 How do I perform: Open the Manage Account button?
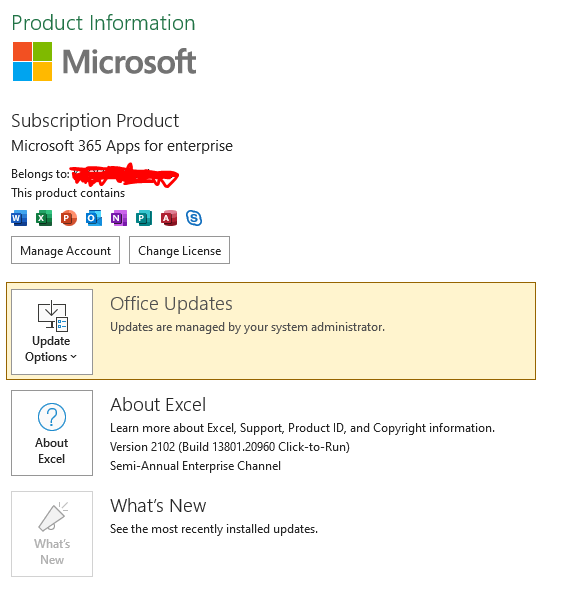[65, 250]
